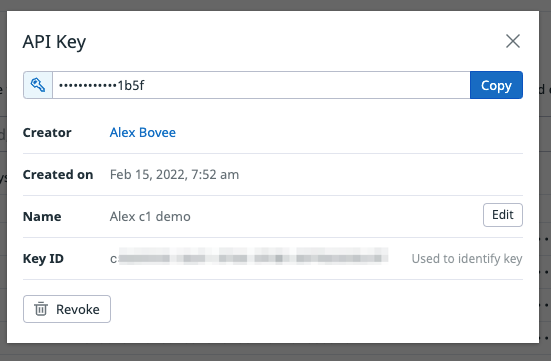551x361 pixels.
Task: Click the masked dots of the key
Action: tap(88, 85)
